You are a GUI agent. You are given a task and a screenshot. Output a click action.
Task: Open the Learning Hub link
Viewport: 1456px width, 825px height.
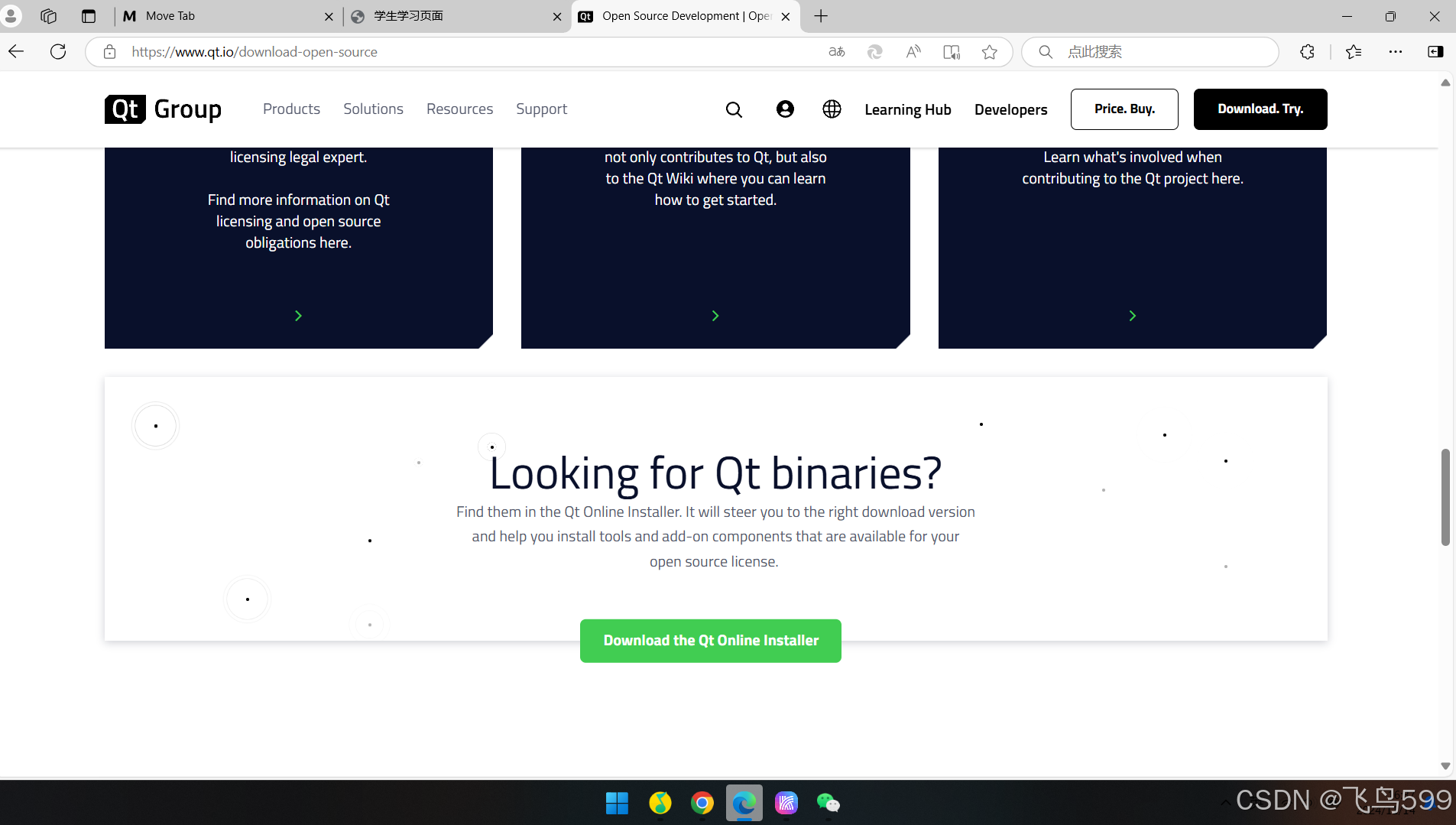pos(908,109)
